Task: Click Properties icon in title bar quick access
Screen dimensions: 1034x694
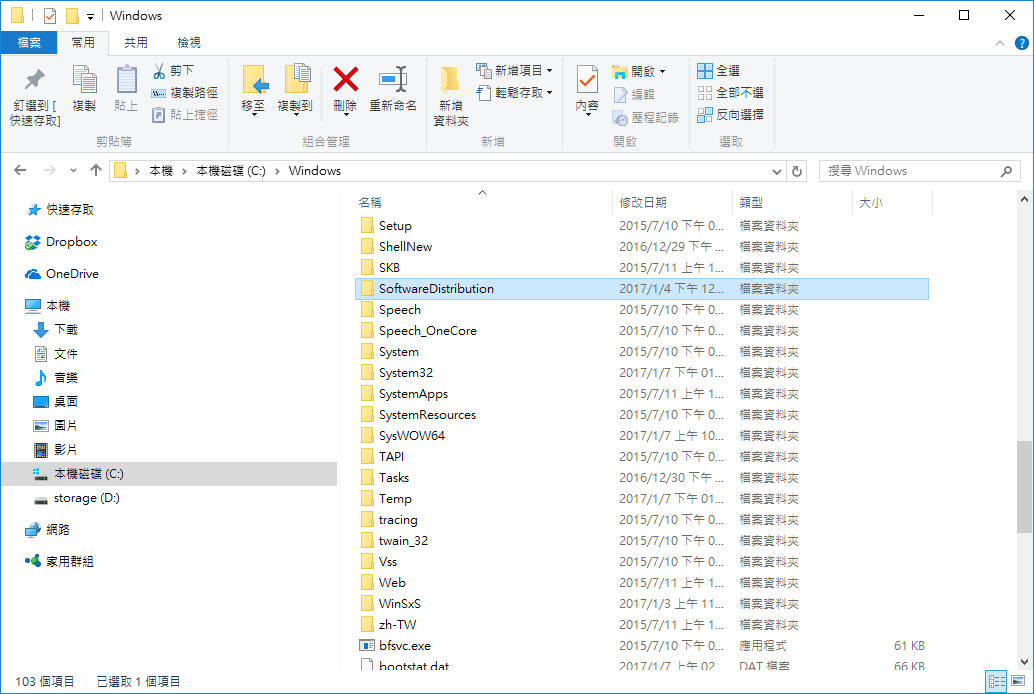Action: pyautogui.click(x=50, y=16)
